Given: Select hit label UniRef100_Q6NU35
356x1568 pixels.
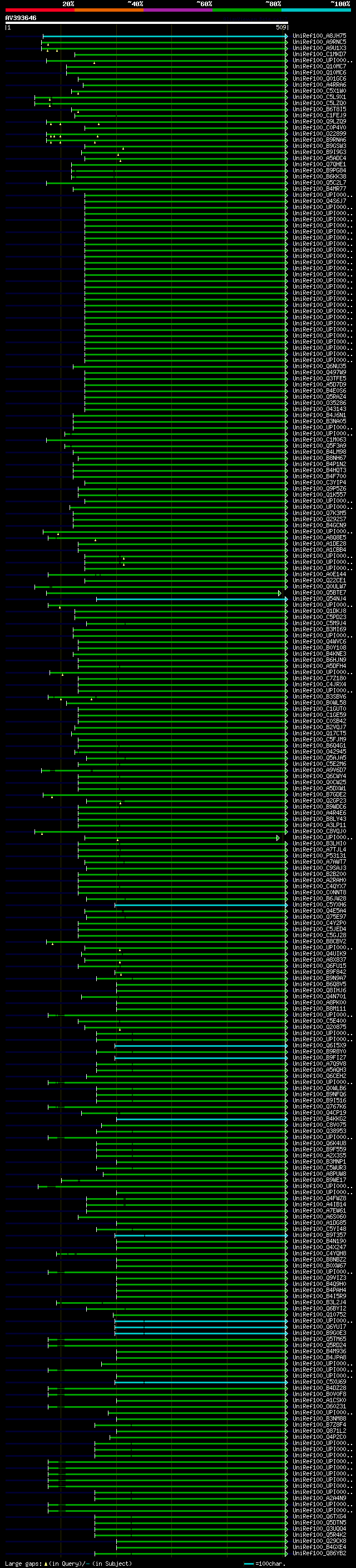Looking at the screenshot, I should [319, 366].
